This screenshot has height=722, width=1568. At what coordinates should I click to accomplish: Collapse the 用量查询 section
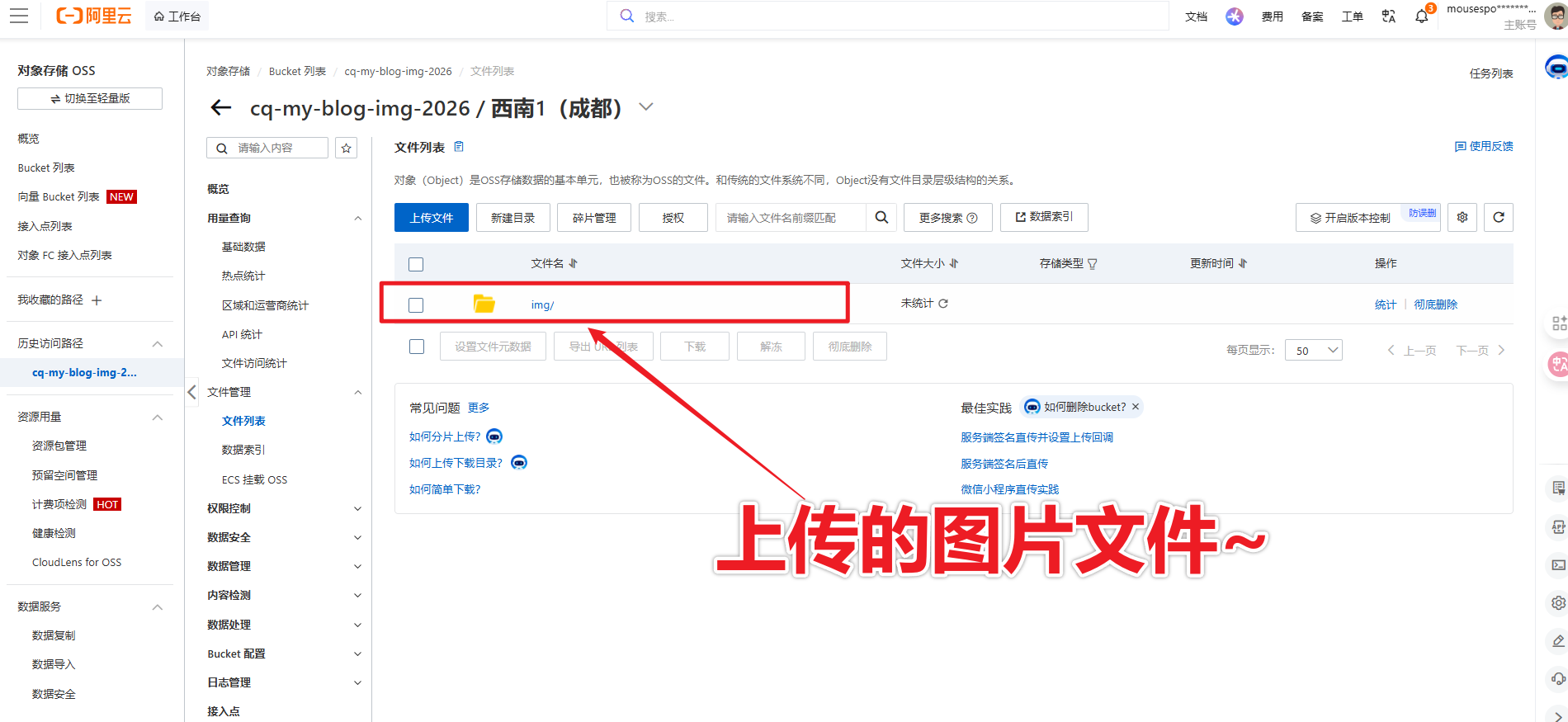pyautogui.click(x=357, y=219)
